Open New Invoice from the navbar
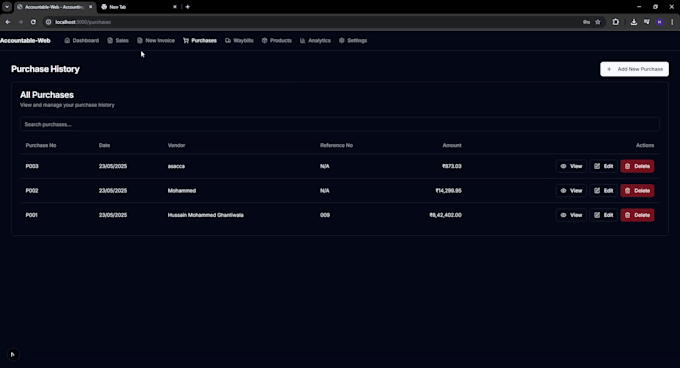Screen dimensions: 680x368 click(156, 40)
